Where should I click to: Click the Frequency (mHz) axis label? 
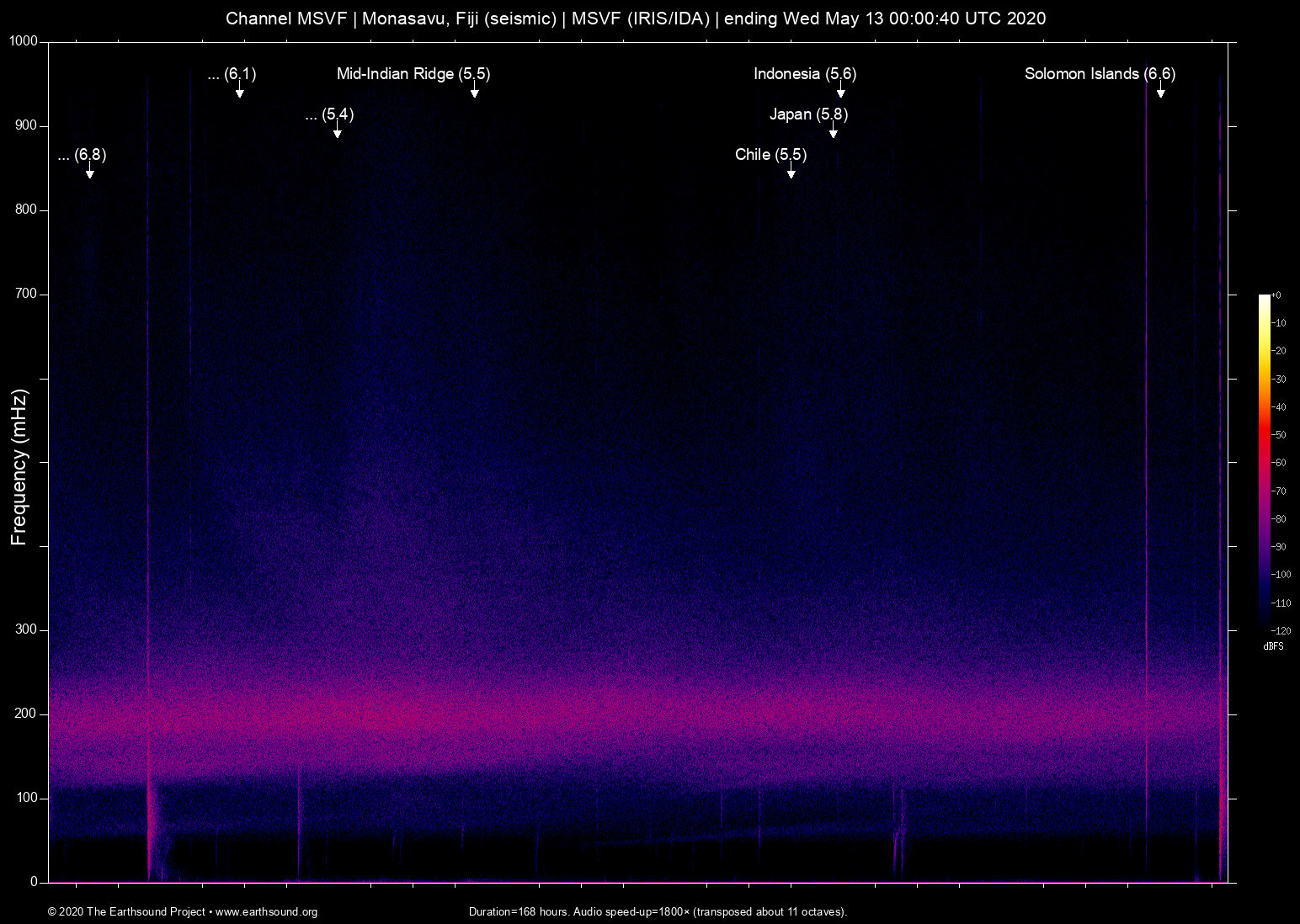19,467
